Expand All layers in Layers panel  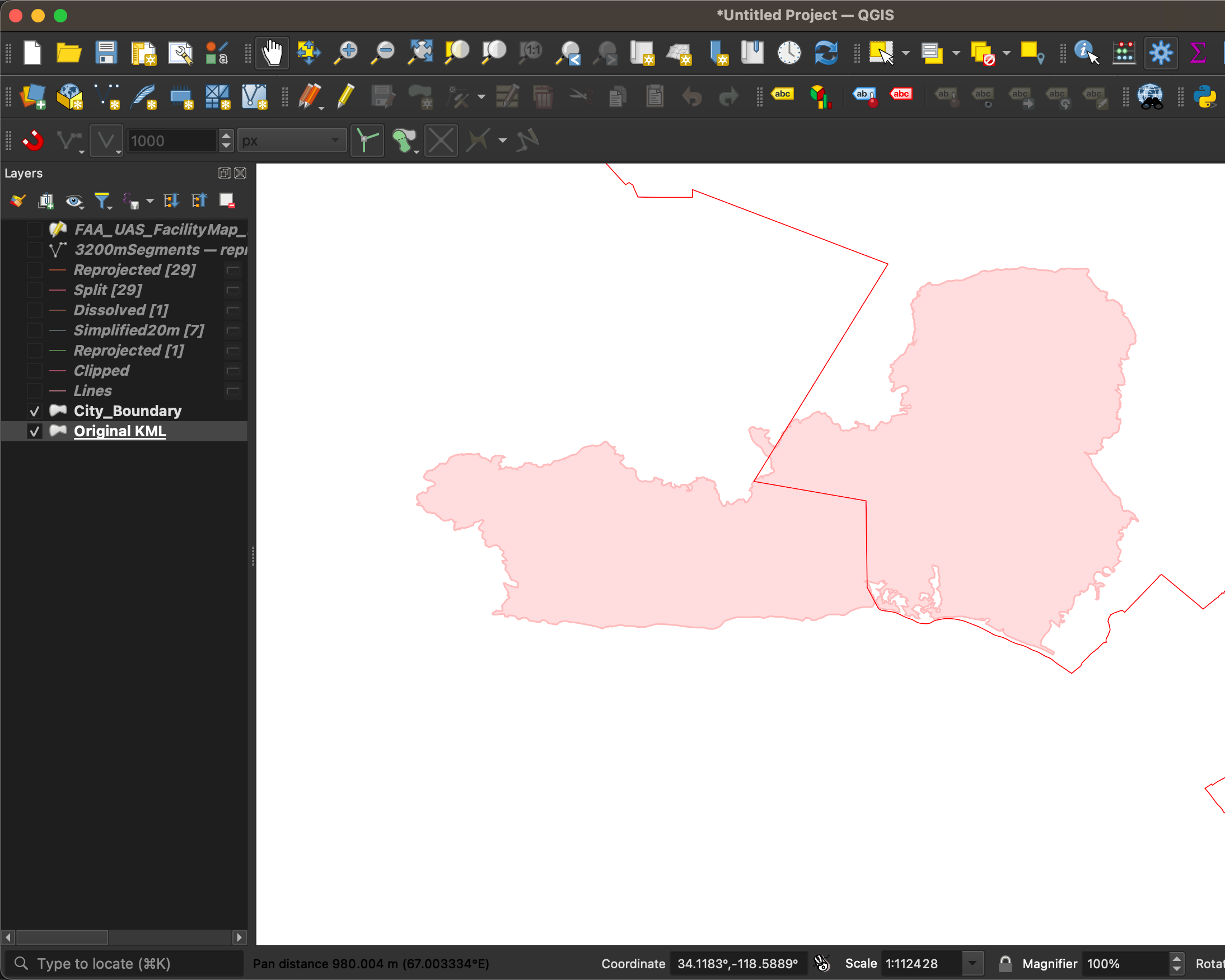tap(171, 201)
